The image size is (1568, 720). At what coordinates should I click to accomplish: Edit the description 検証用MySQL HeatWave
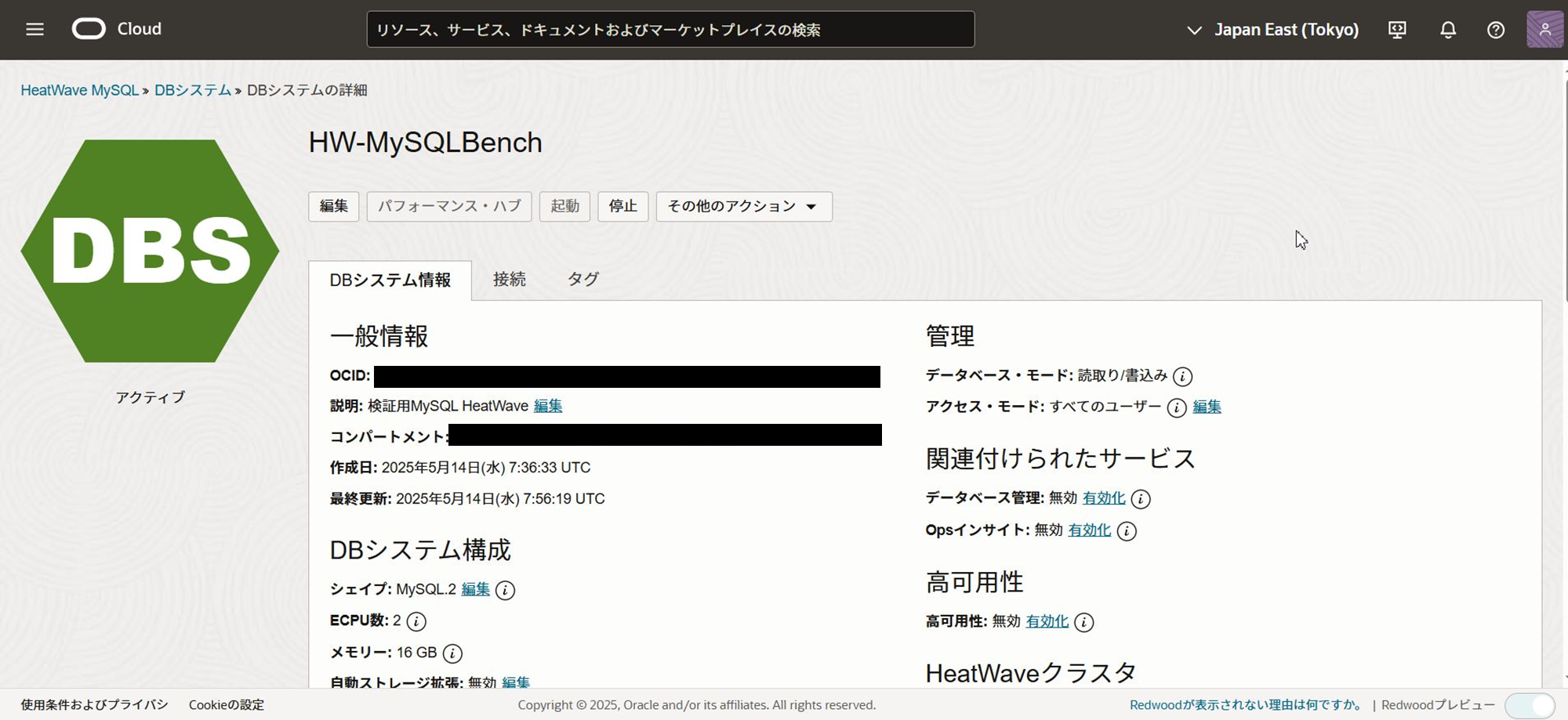(x=548, y=406)
